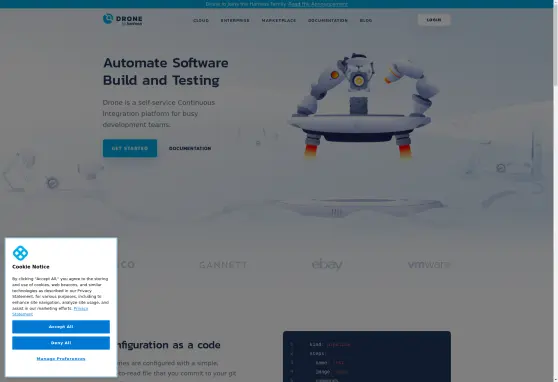
Task: Click the cookie notice diamond logo icon
Action: click(x=20, y=253)
